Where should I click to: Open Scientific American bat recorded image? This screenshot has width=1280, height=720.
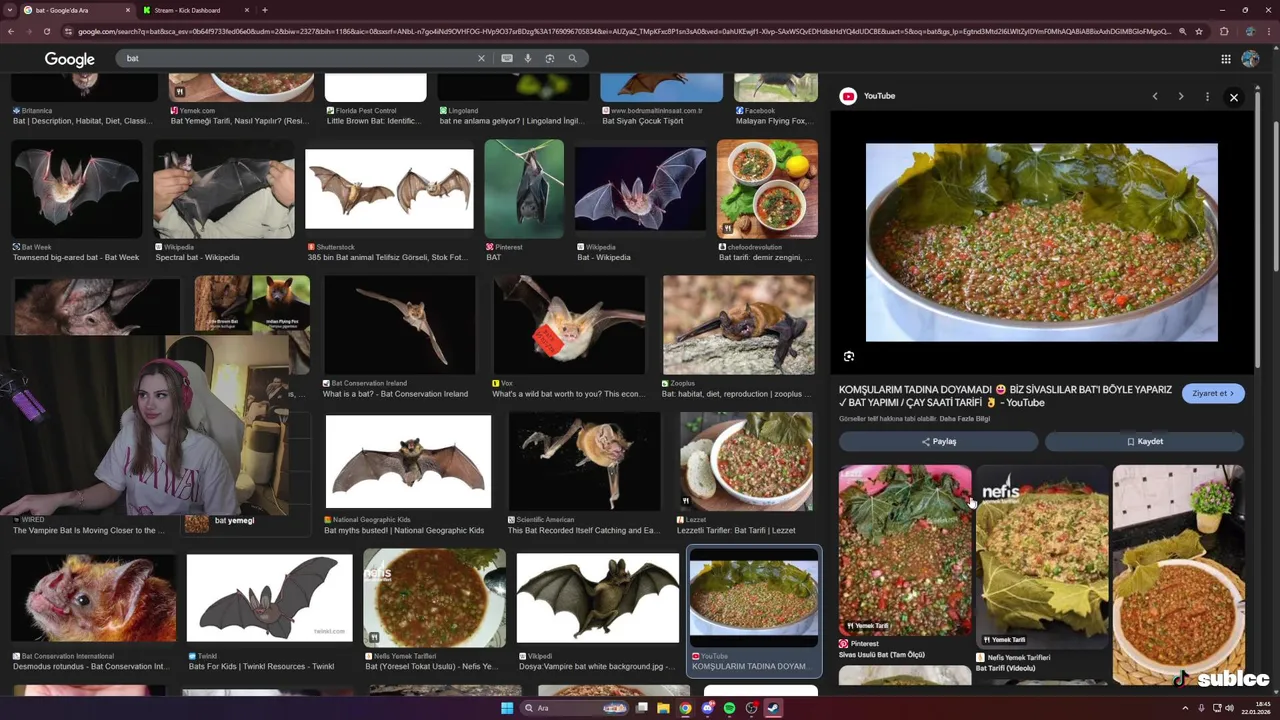(x=584, y=462)
